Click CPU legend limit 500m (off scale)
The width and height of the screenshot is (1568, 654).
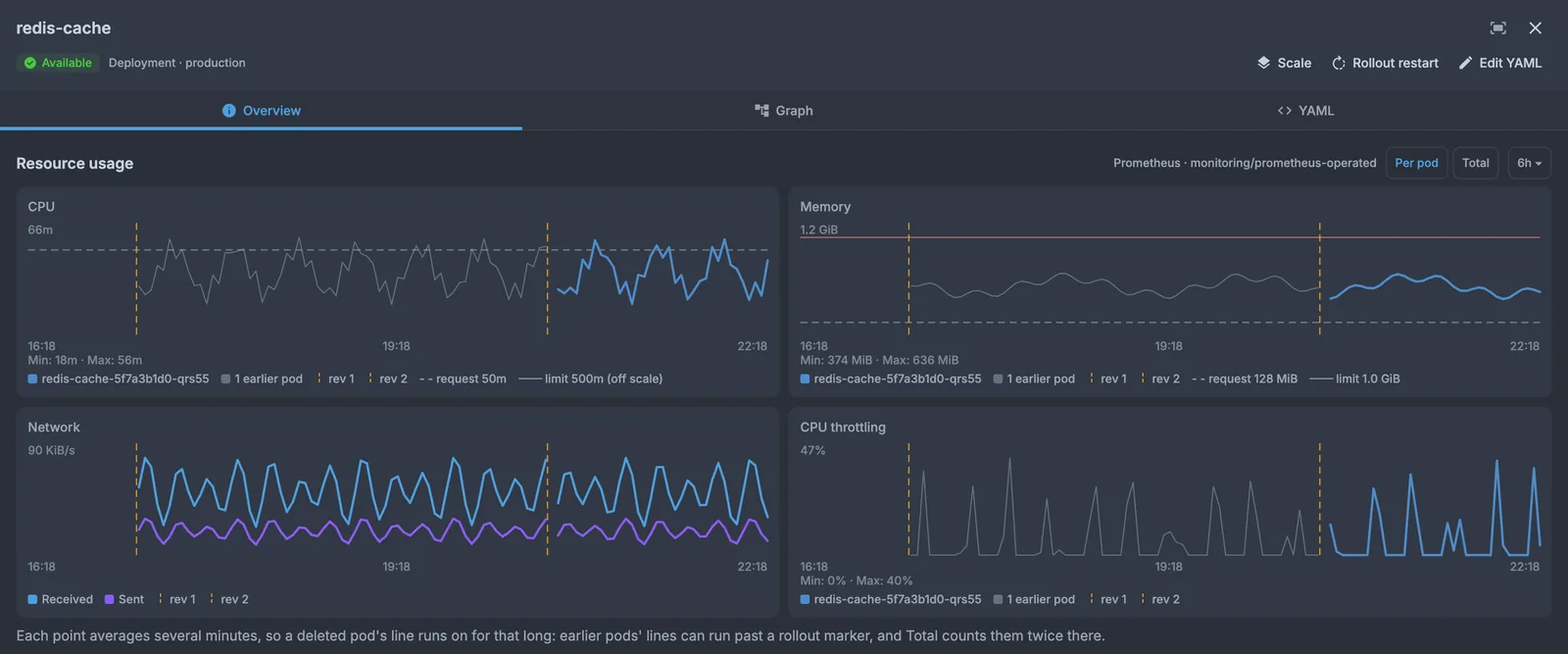[x=591, y=379]
